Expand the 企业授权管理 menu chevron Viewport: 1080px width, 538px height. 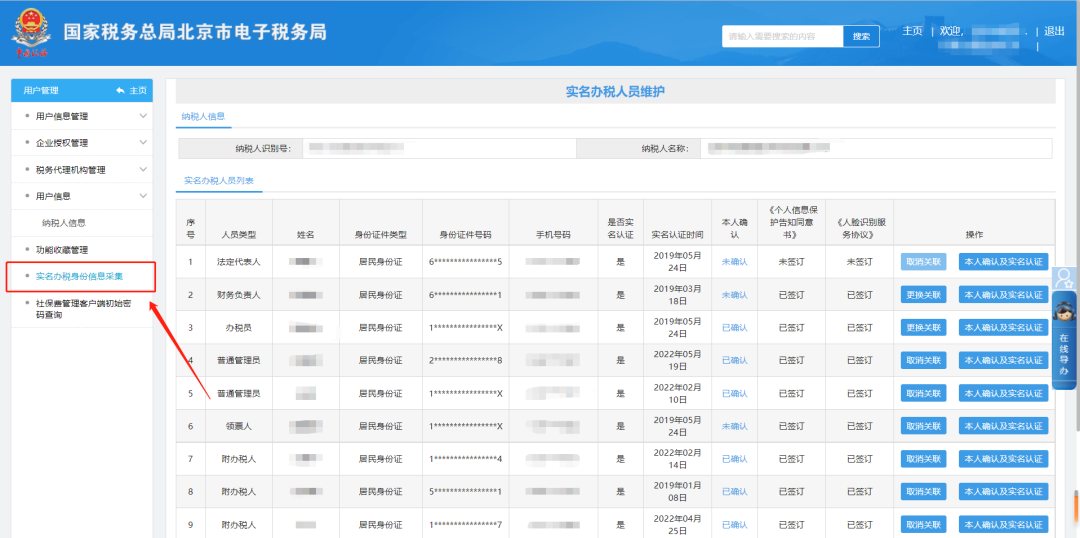[143, 143]
